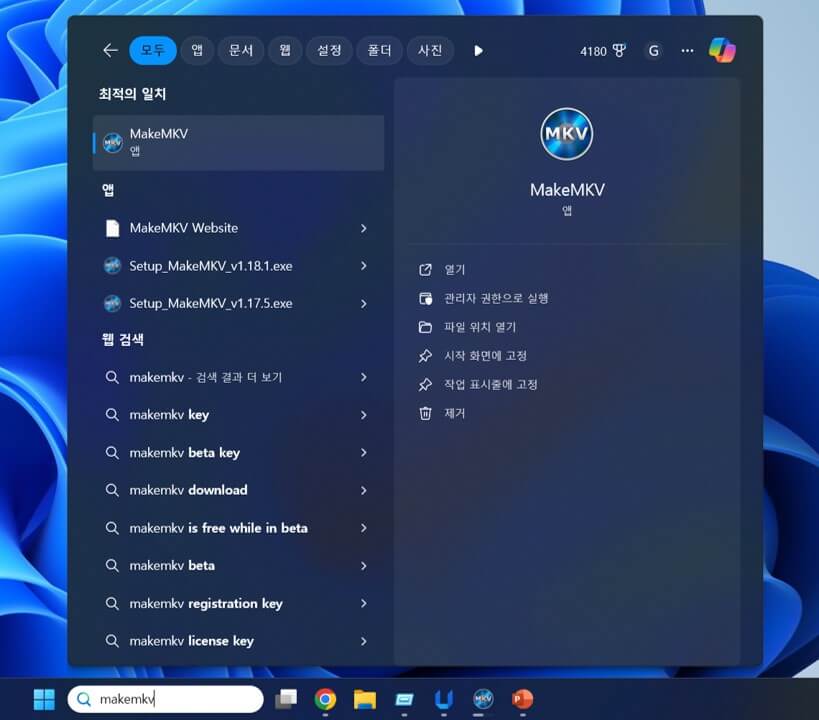Expand Setup_MakeMKV_v1.17.5.exe chevron
Viewport: 819px width, 720px height.
click(364, 304)
